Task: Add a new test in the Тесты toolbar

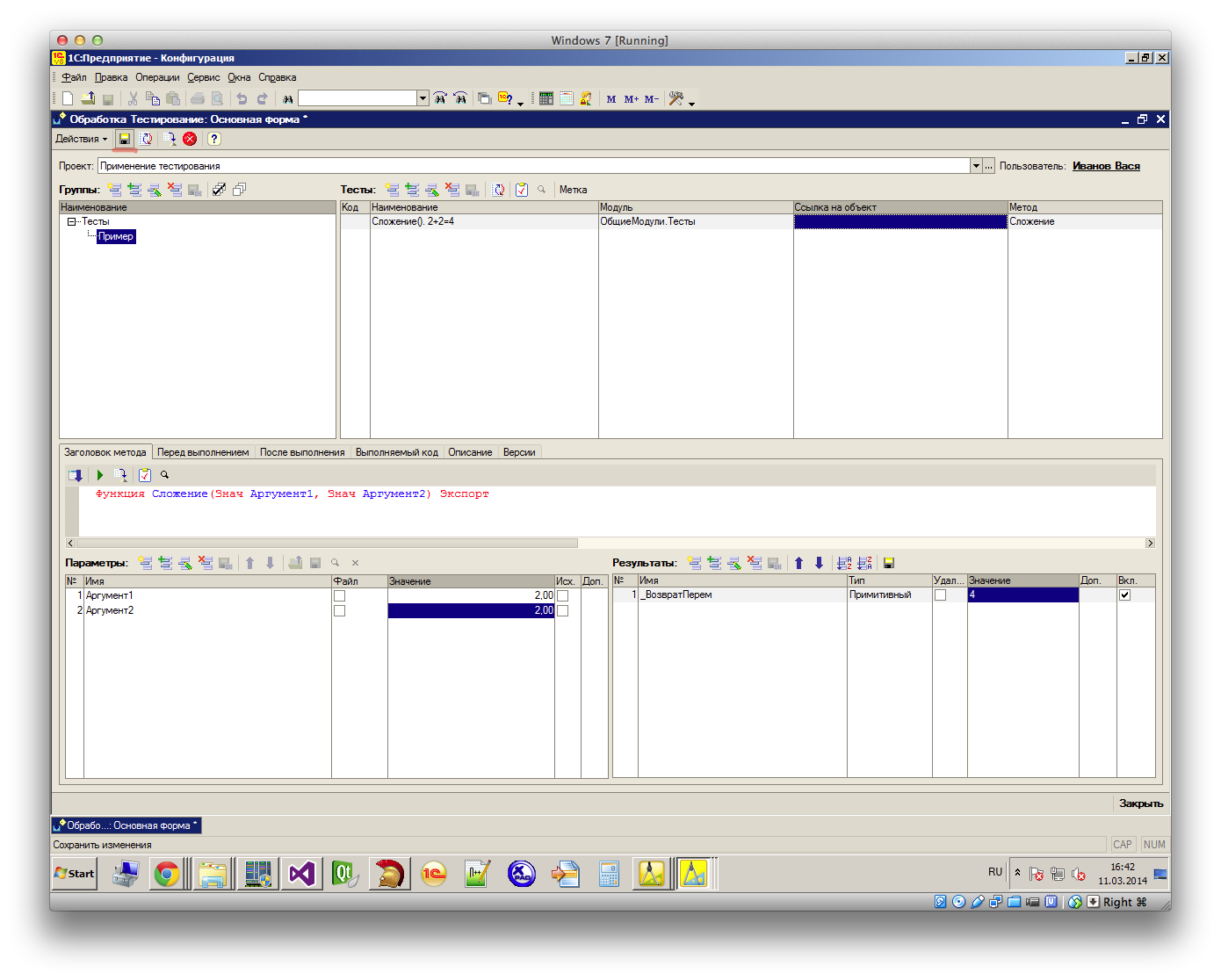Action: [x=393, y=190]
